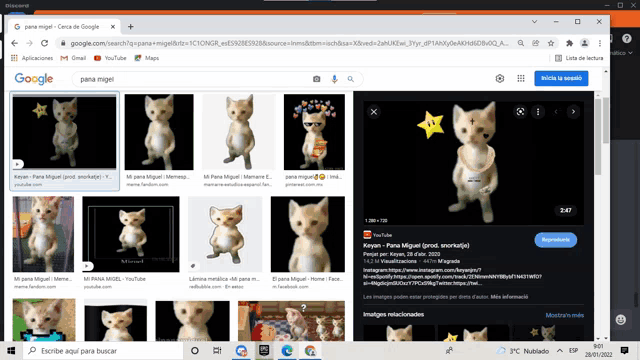The height and width of the screenshot is (360, 640).
Task: Click the emoji smiley icon in Discord window
Action: pyautogui.click(x=620, y=320)
